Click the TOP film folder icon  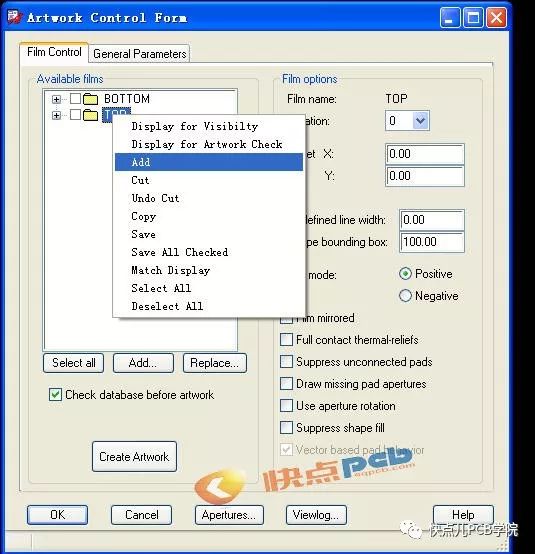pos(90,115)
